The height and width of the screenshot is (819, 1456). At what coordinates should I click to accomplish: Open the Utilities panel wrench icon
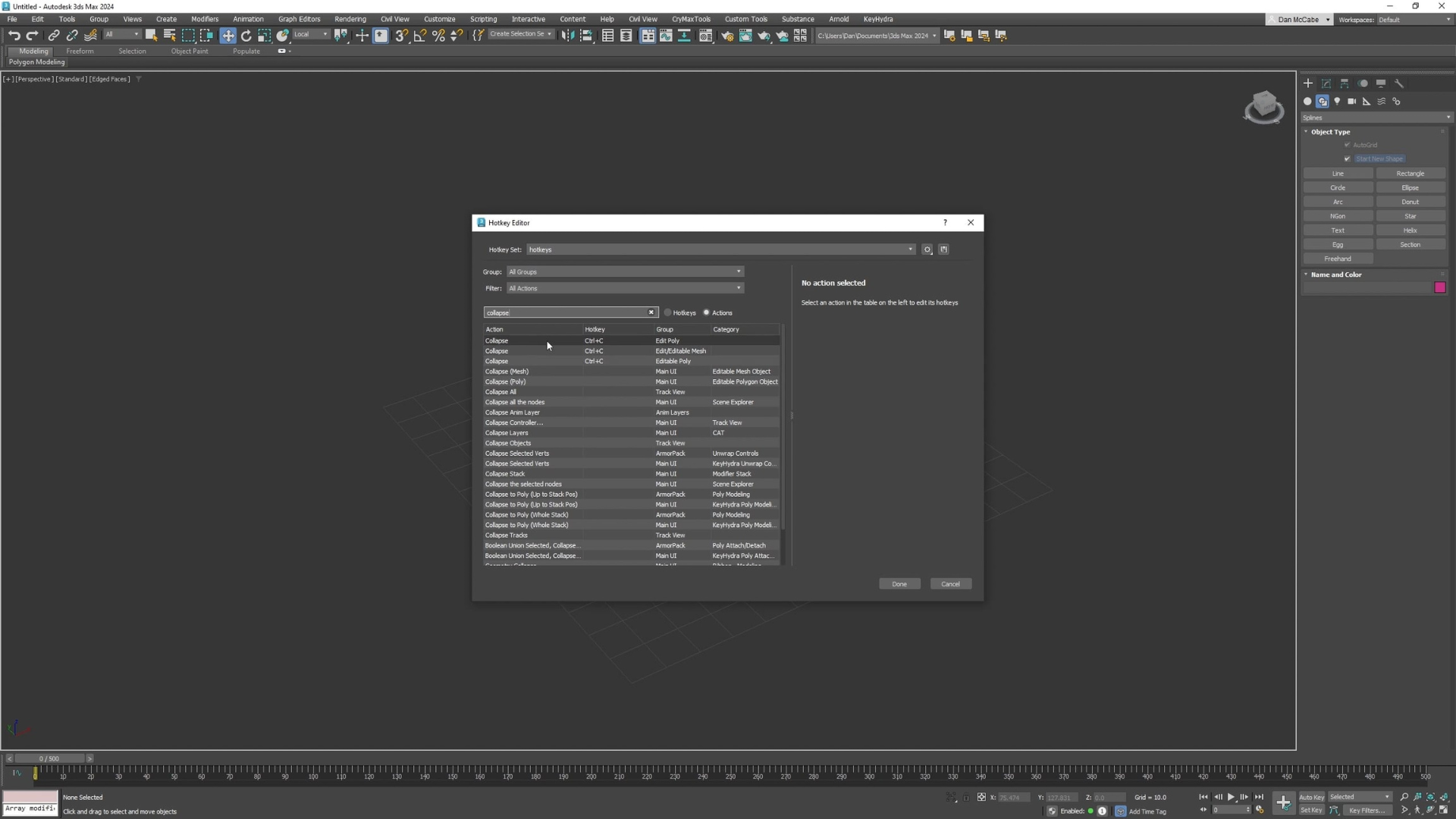pyautogui.click(x=1399, y=83)
